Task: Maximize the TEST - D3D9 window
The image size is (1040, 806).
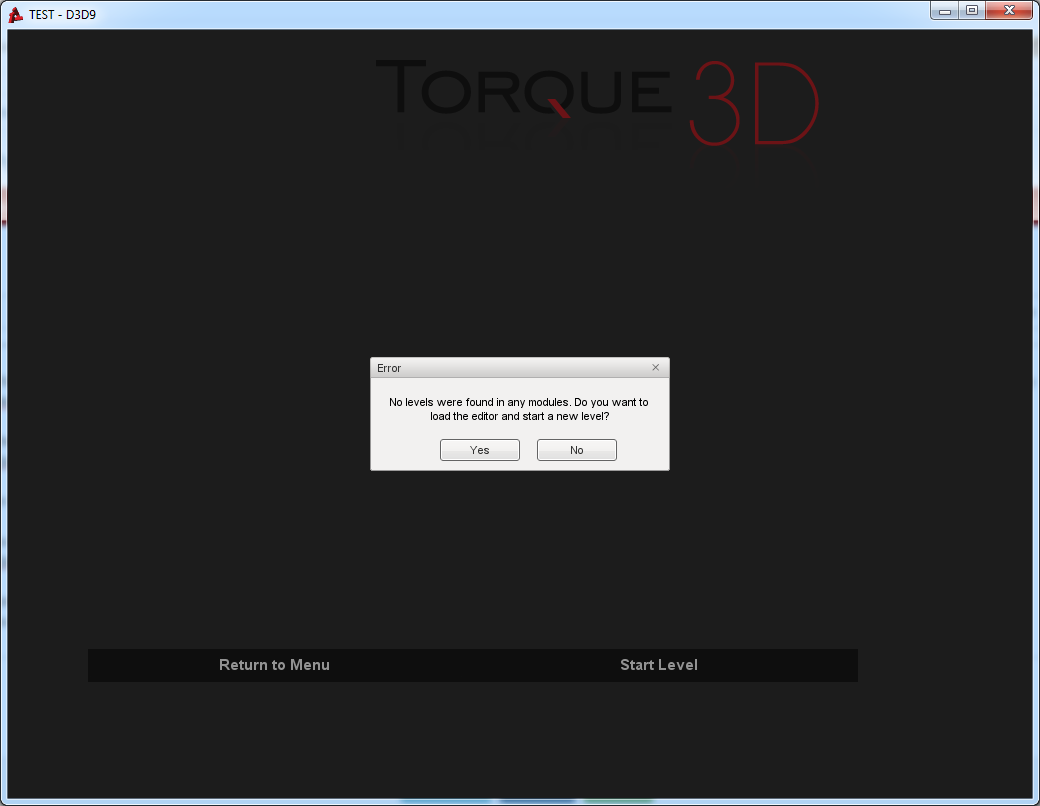Action: (972, 11)
